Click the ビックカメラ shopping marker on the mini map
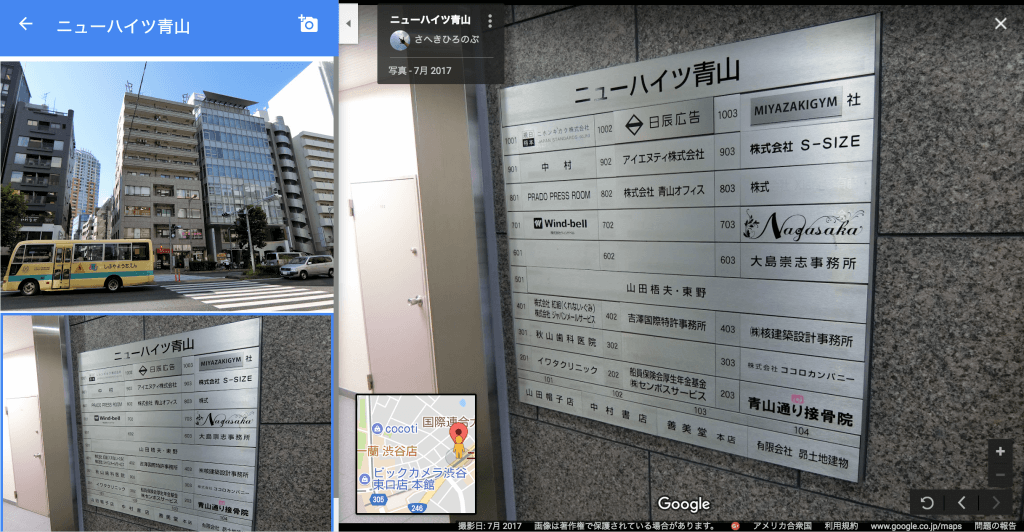Viewport: 1024px width, 532px height. point(364,479)
